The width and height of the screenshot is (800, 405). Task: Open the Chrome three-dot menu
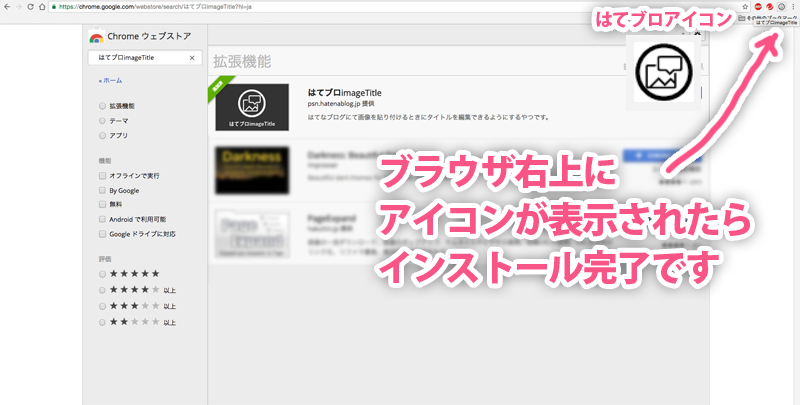pyautogui.click(x=793, y=7)
